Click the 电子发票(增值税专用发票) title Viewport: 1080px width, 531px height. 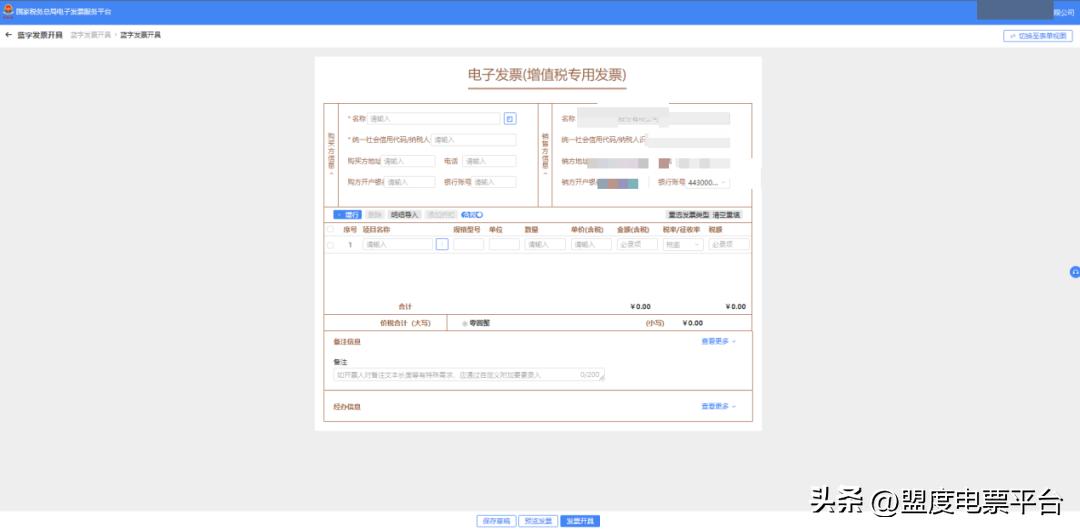click(547, 76)
